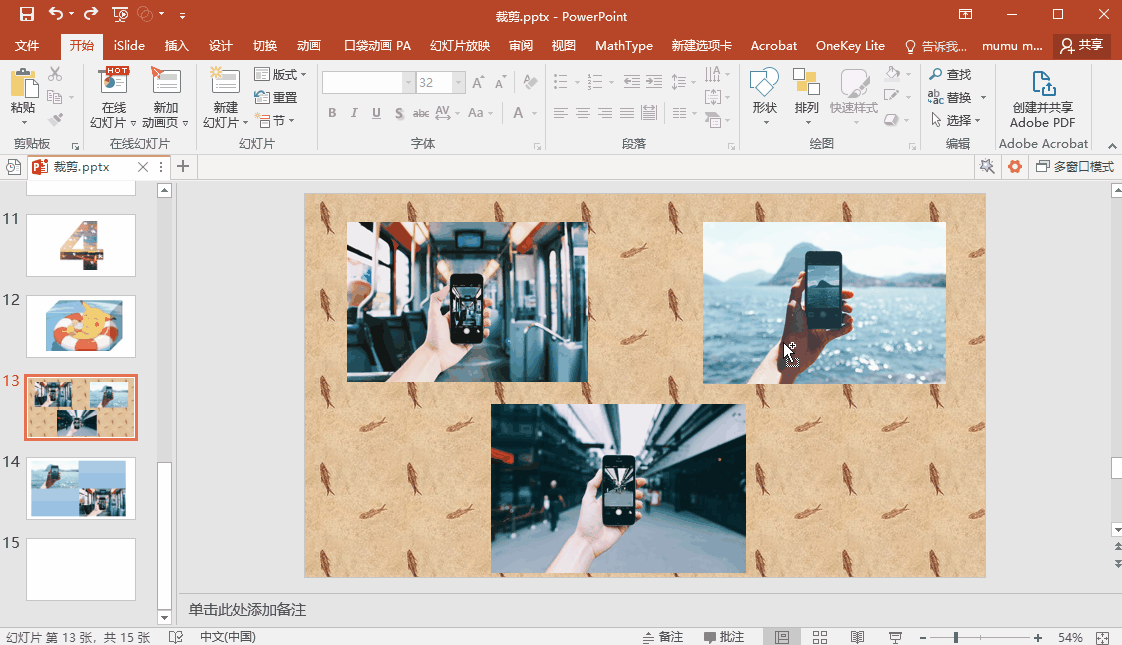
Task: Click the Reset (重置) slide icon
Action: (276, 97)
